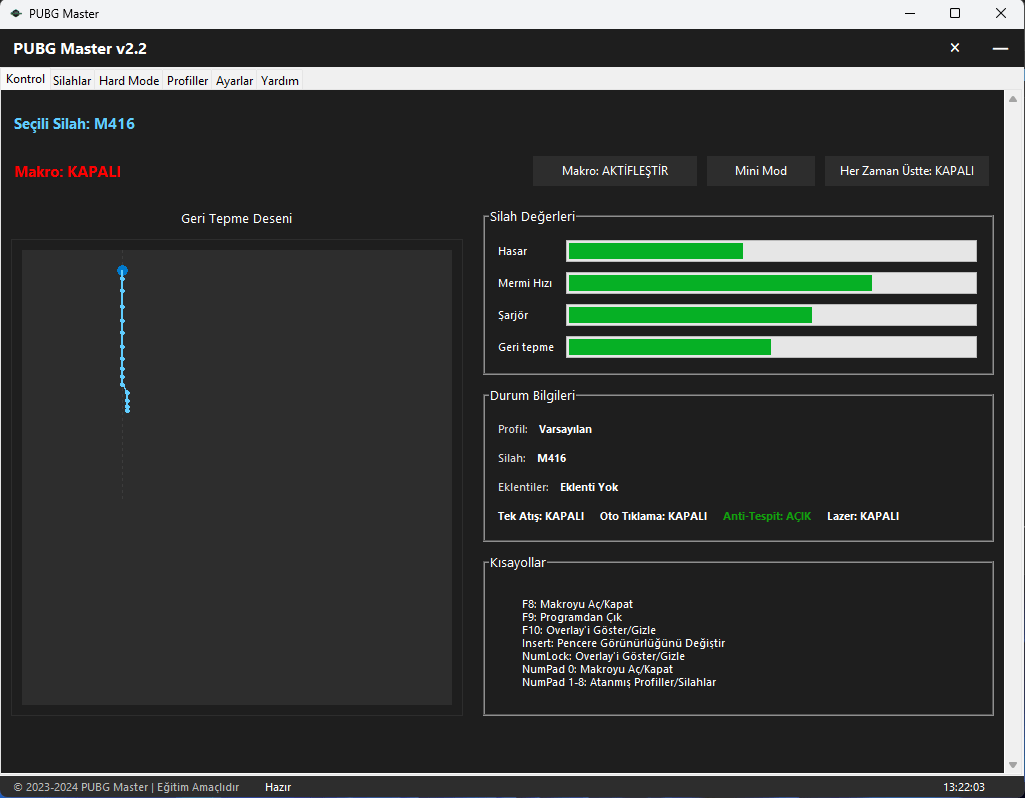Screen dimensions: 1025x798
Task: Open the Hard Mode tab
Action: coord(129,80)
